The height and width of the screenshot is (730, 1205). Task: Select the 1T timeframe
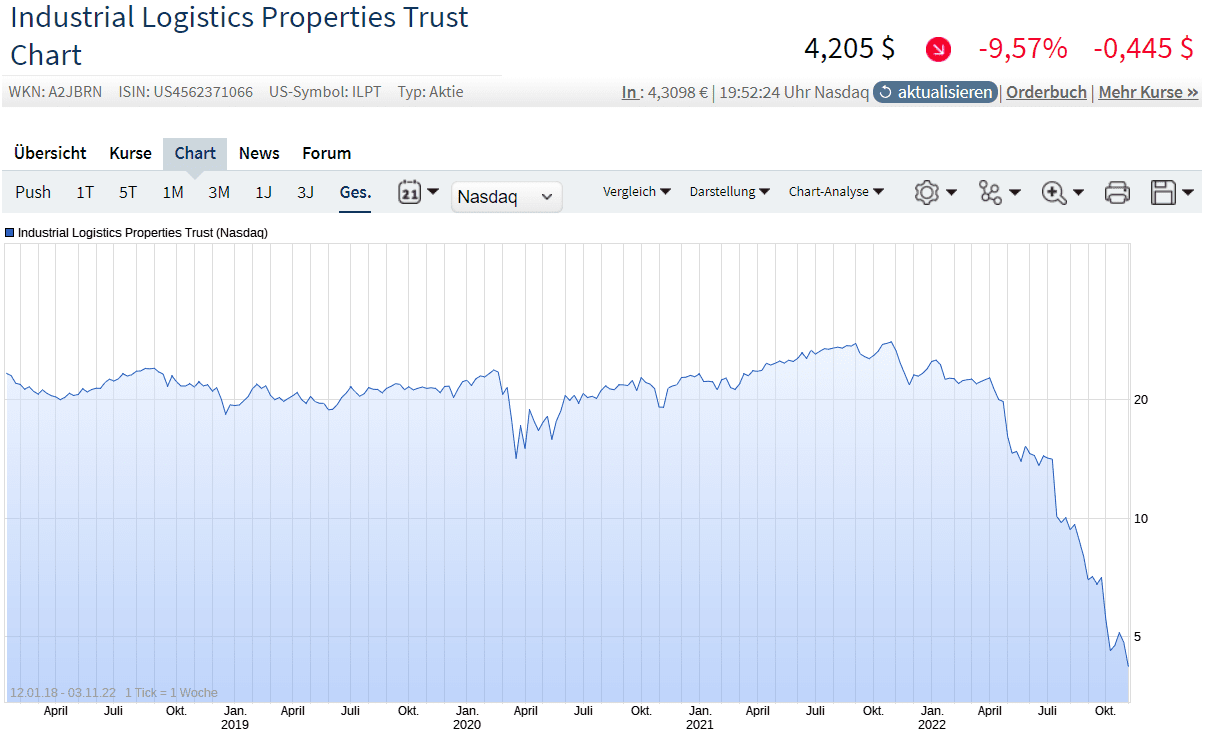[85, 192]
